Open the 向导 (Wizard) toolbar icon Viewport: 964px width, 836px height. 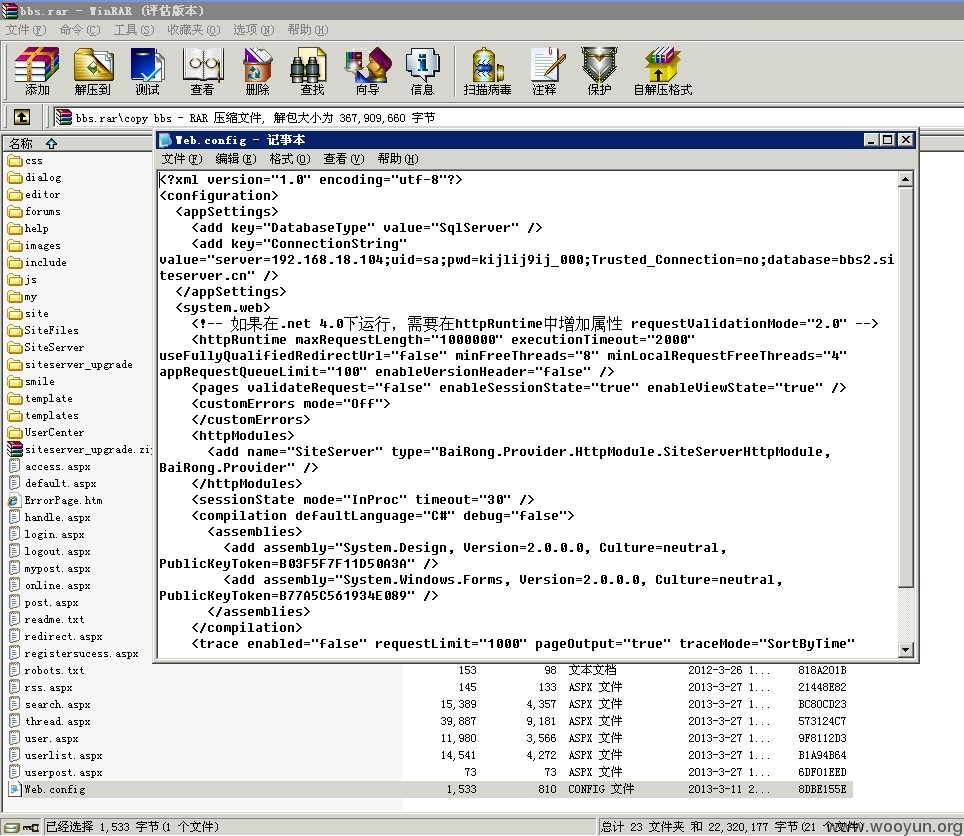point(368,71)
